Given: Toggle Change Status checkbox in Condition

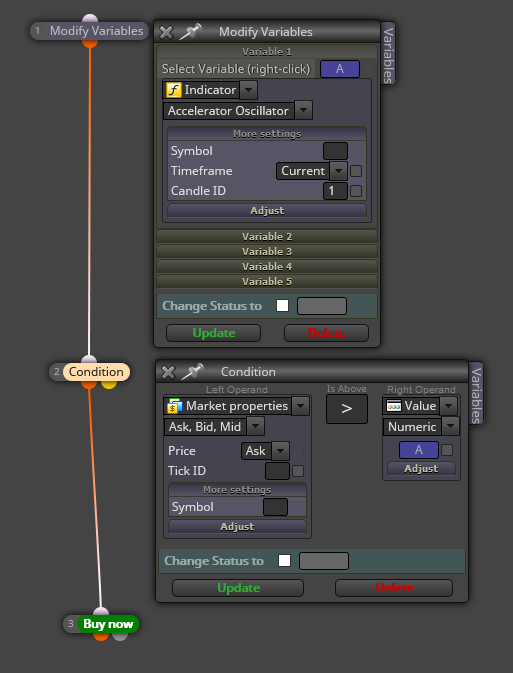Looking at the screenshot, I should (x=284, y=561).
